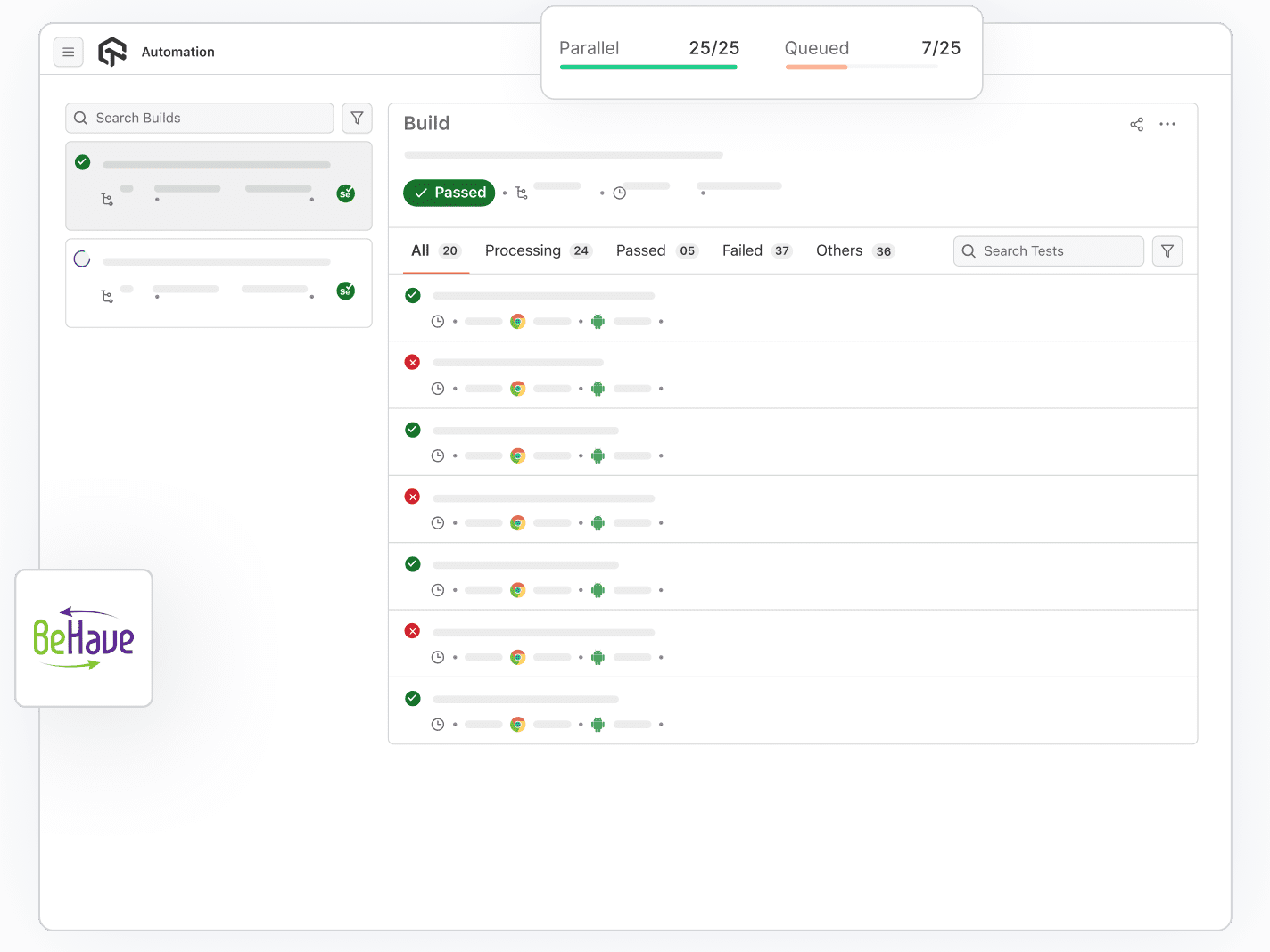Click the spinning progress indicator on the second build
This screenshot has height=952, width=1270.
click(x=82, y=259)
